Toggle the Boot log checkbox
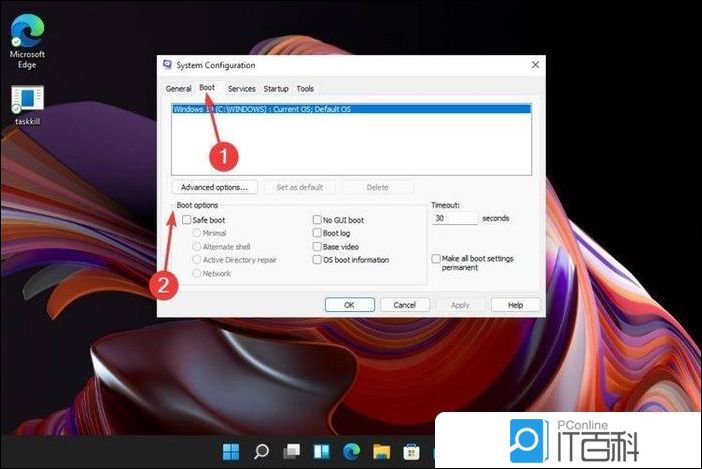The height and width of the screenshot is (469, 702). [317, 233]
